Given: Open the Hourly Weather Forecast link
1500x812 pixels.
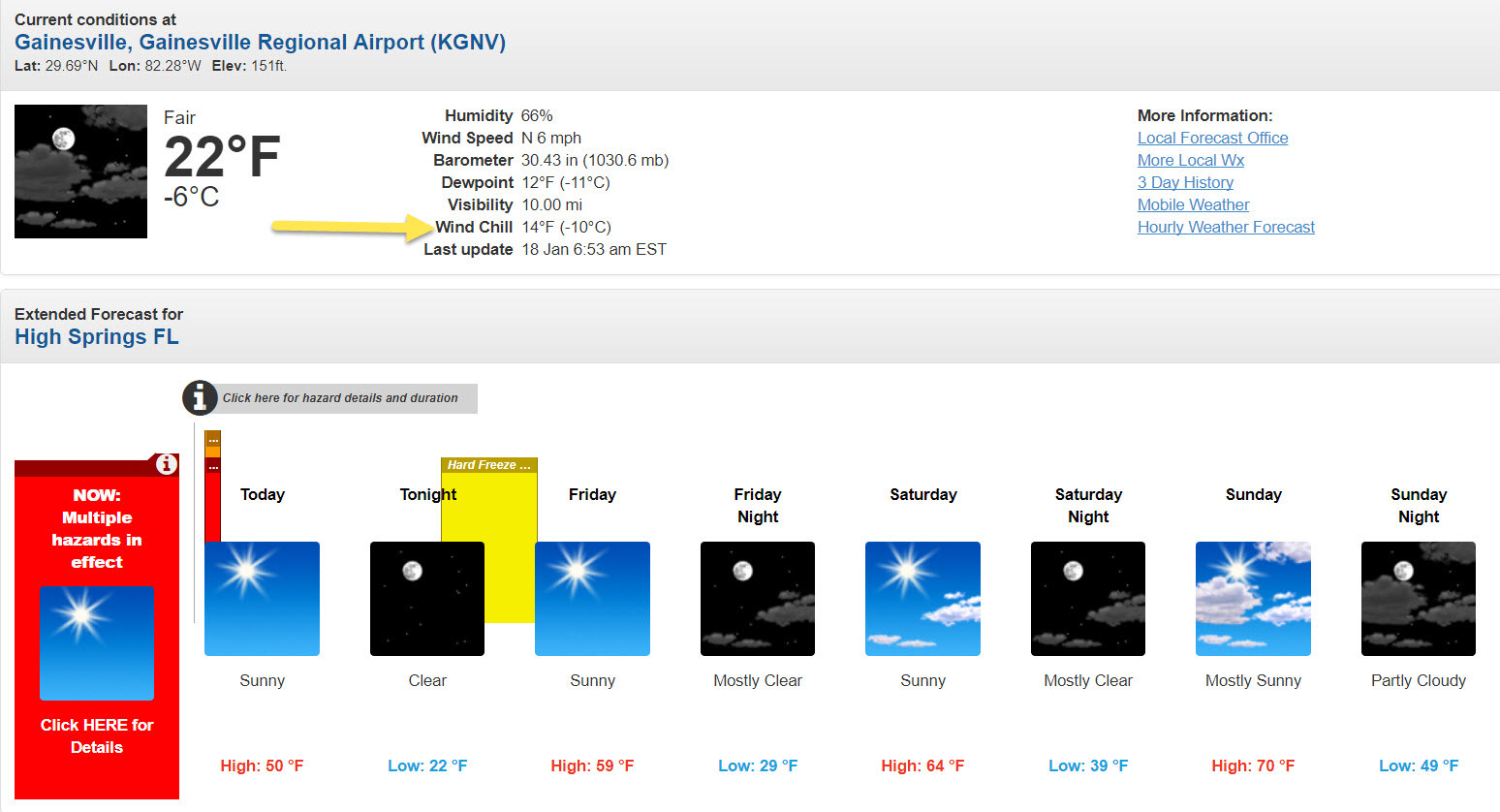Looking at the screenshot, I should [1226, 227].
